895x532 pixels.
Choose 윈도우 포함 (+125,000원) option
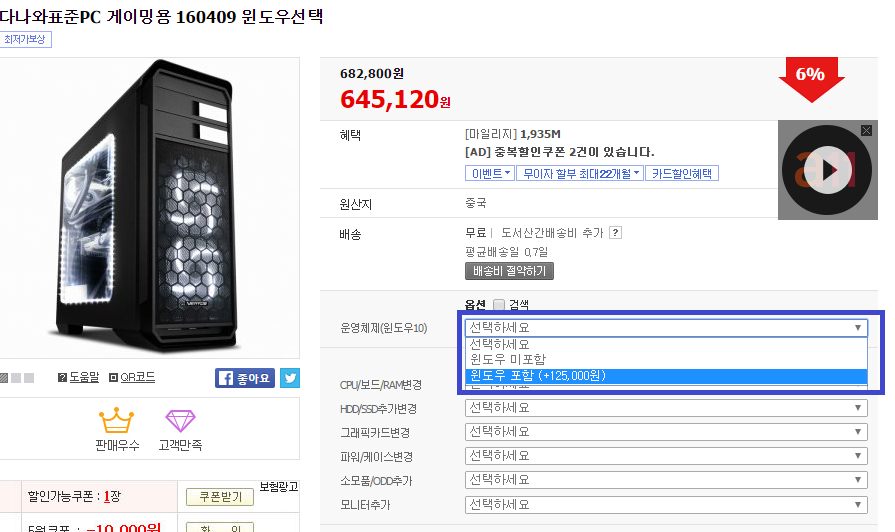pyautogui.click(x=666, y=376)
